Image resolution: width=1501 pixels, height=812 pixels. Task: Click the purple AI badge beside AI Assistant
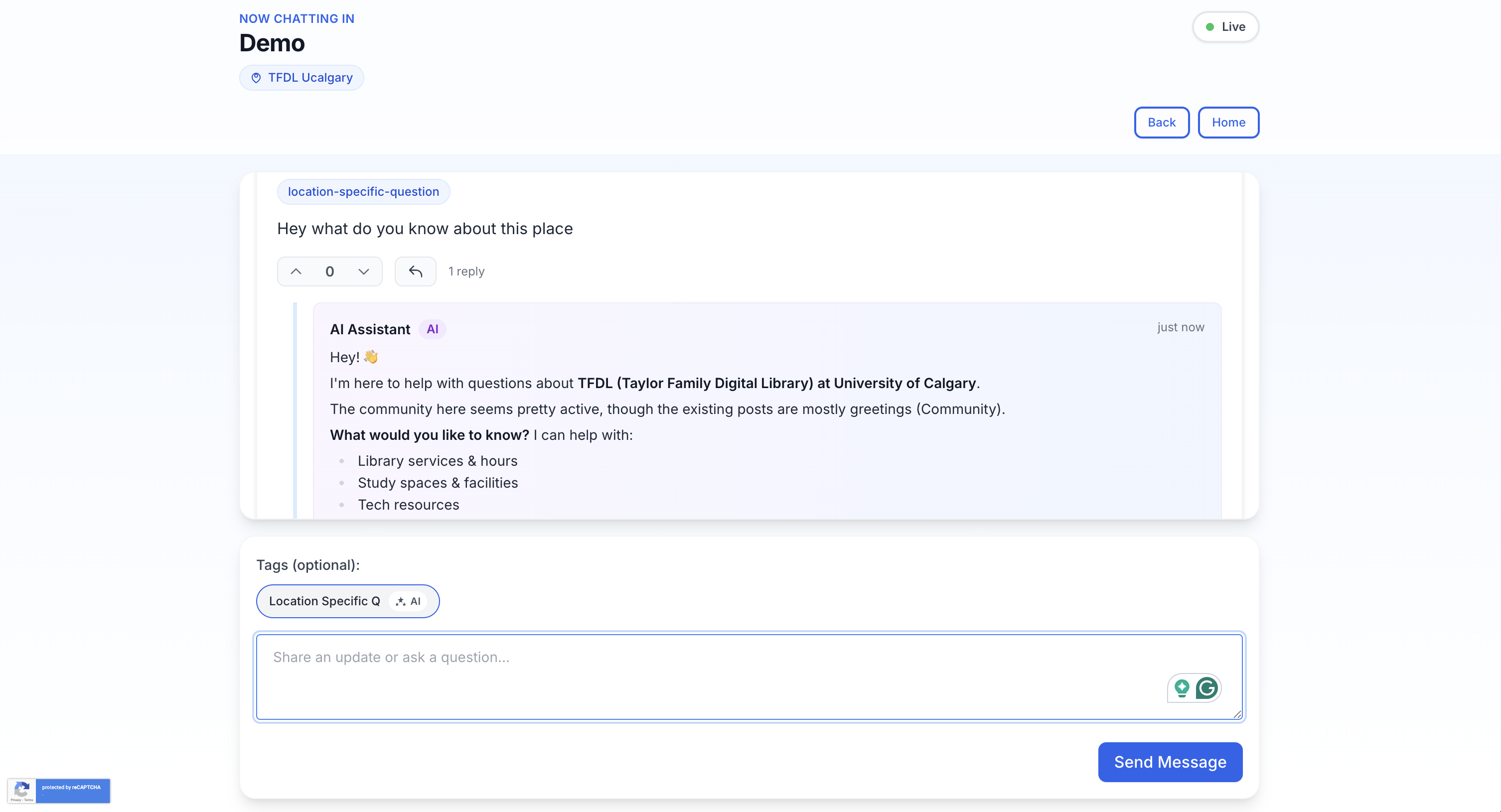[x=433, y=329]
